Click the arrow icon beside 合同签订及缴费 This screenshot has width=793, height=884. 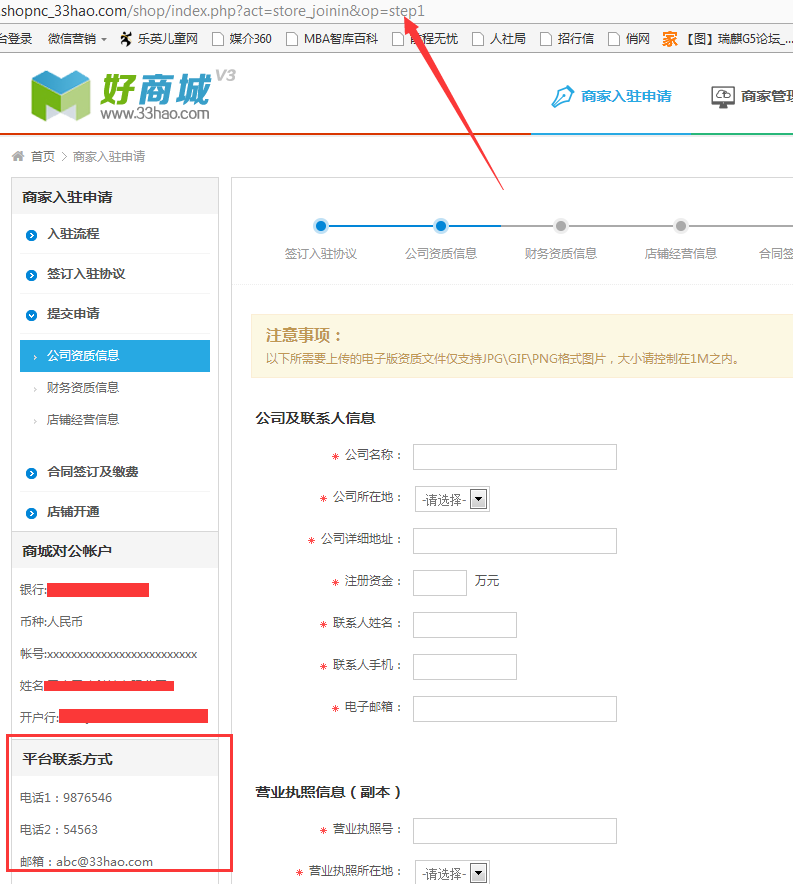[32, 474]
